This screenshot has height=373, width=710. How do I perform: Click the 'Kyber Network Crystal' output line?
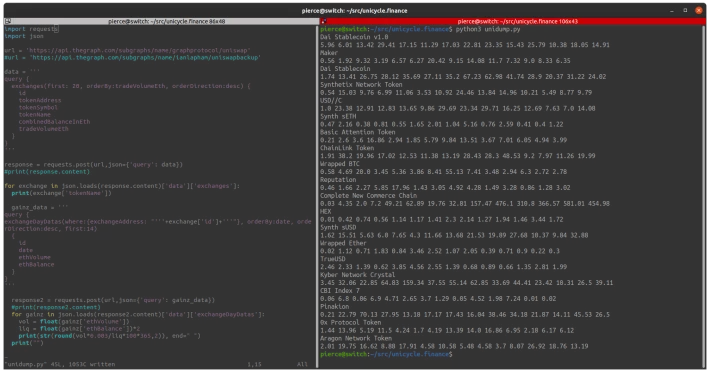pos(358,275)
